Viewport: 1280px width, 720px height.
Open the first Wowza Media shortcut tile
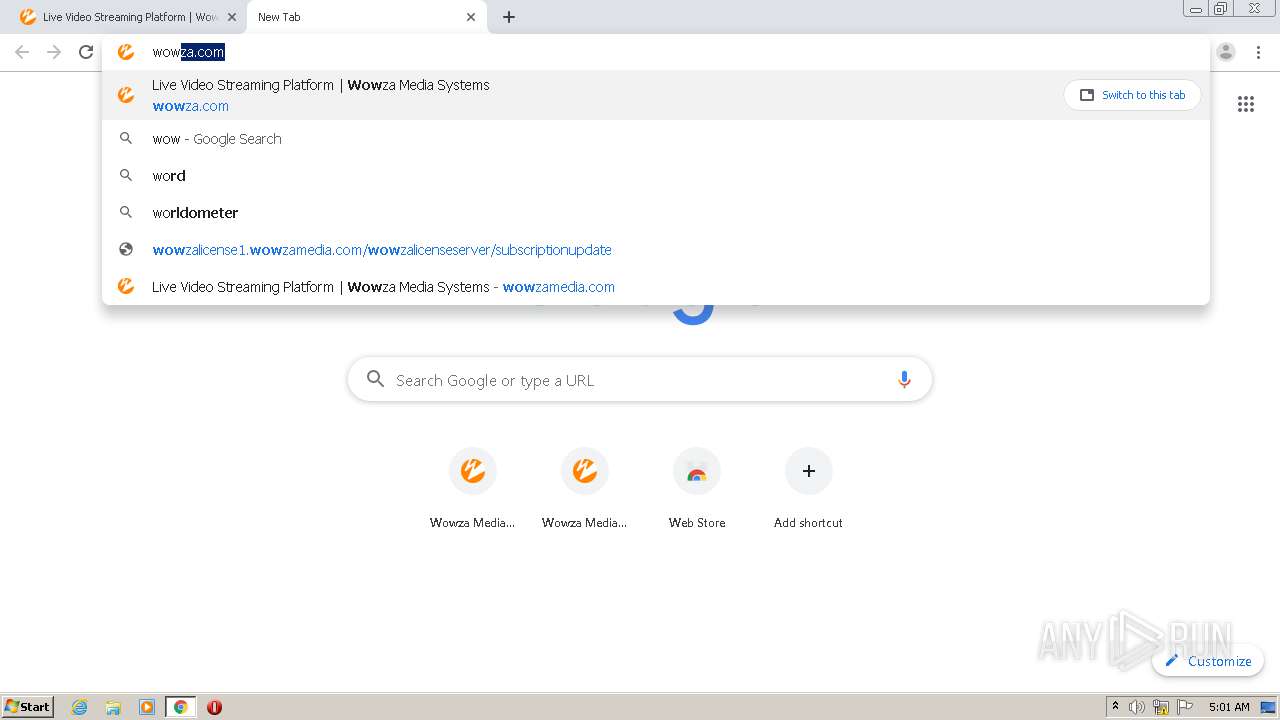click(473, 489)
